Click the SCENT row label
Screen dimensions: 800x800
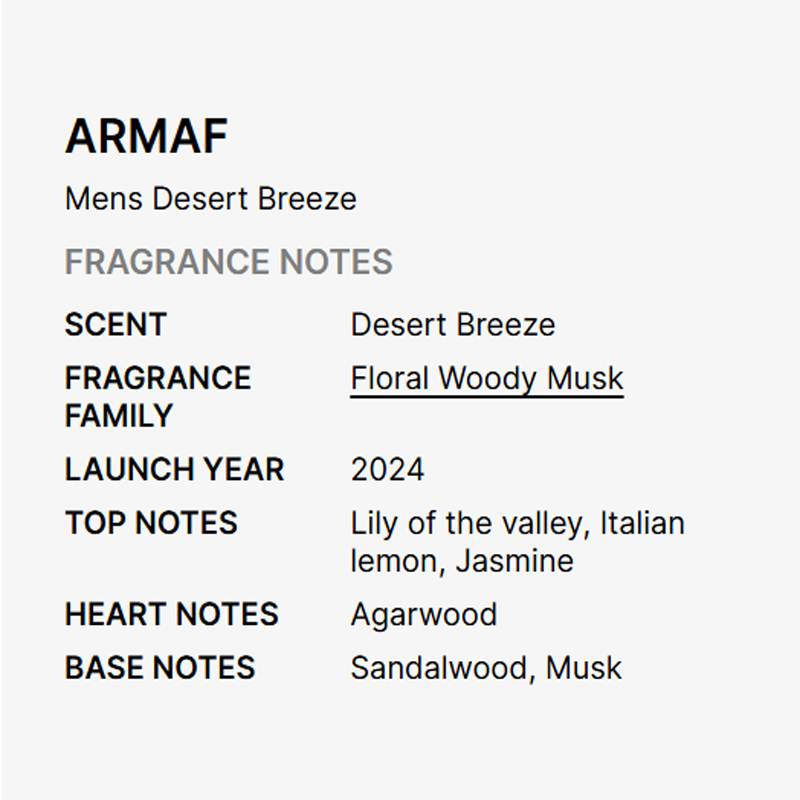pyautogui.click(x=115, y=325)
